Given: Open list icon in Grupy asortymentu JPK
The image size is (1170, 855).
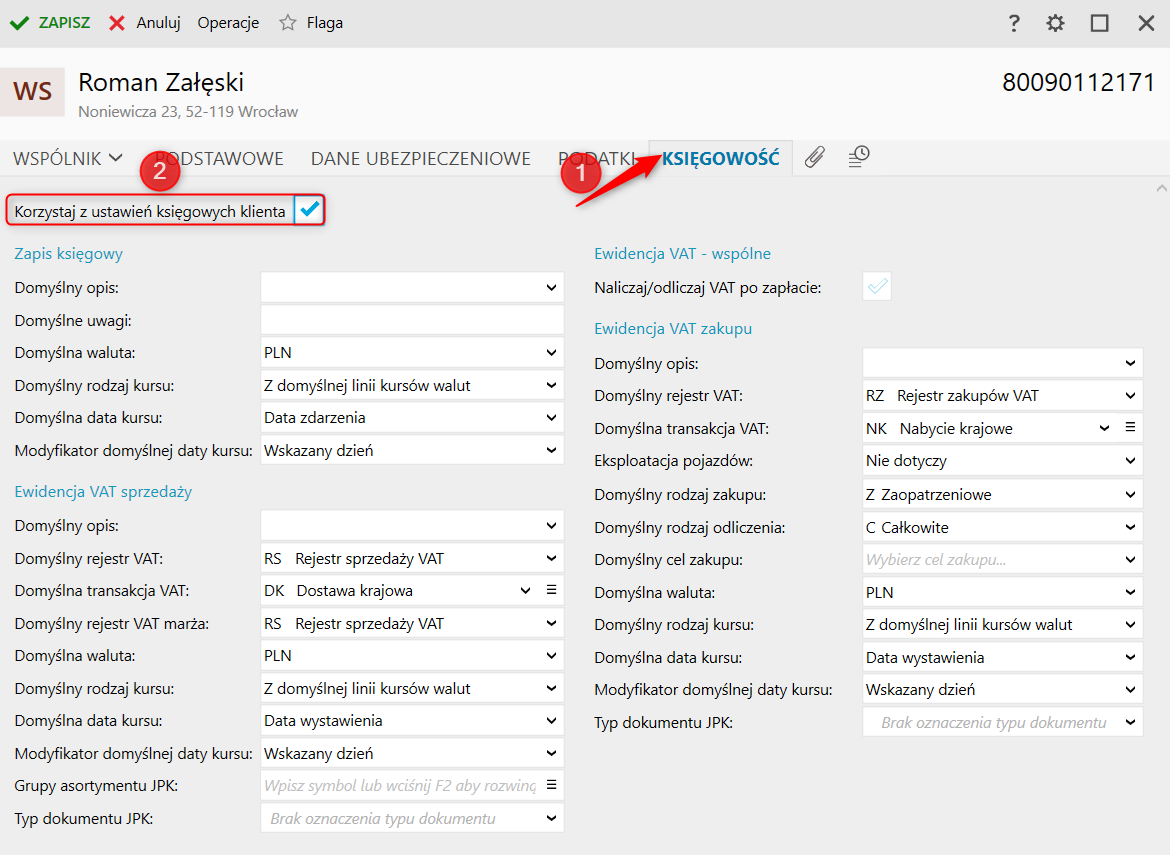Looking at the screenshot, I should click(551, 785).
